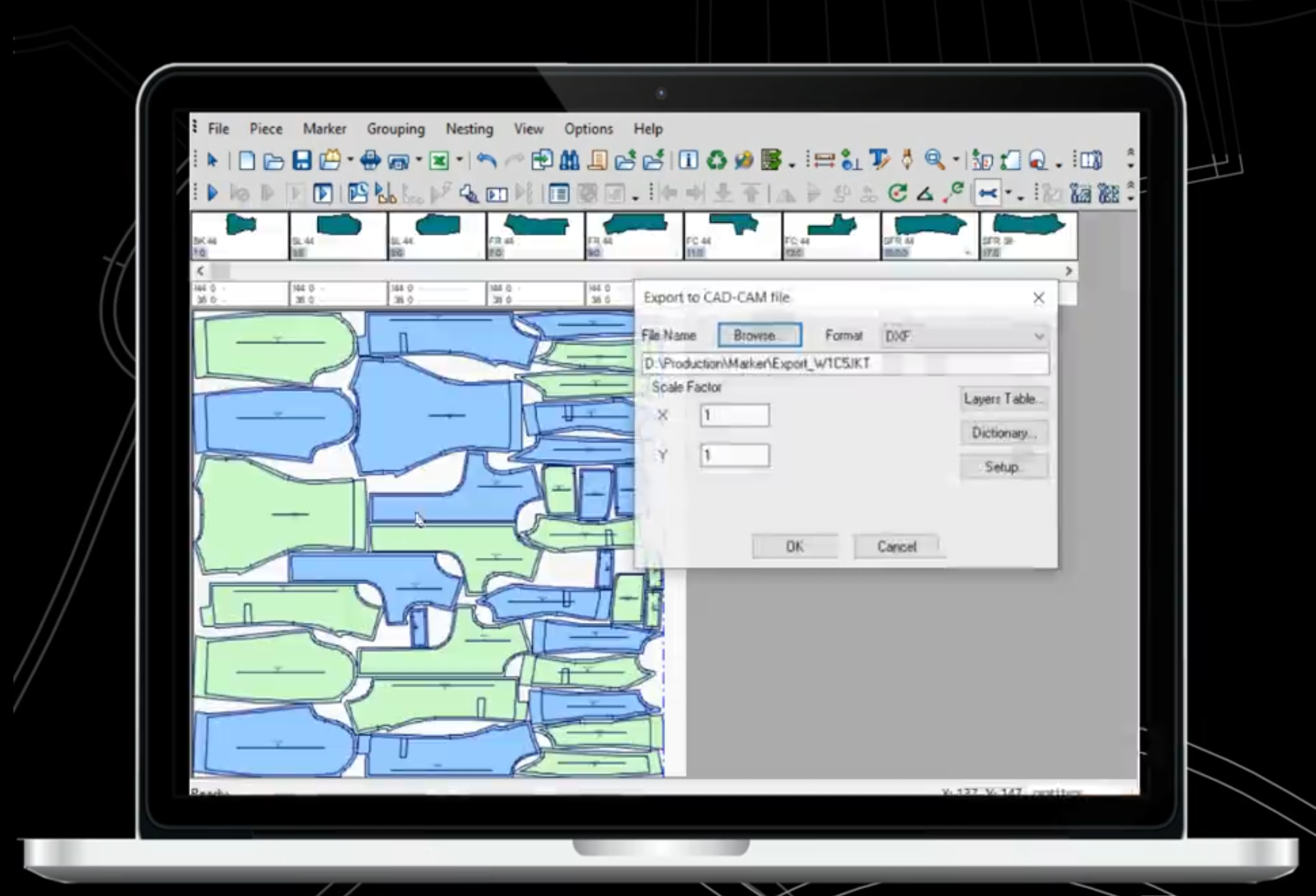Viewport: 1316px width, 896px height.
Task: Click the plotter icon
Action: [399, 160]
